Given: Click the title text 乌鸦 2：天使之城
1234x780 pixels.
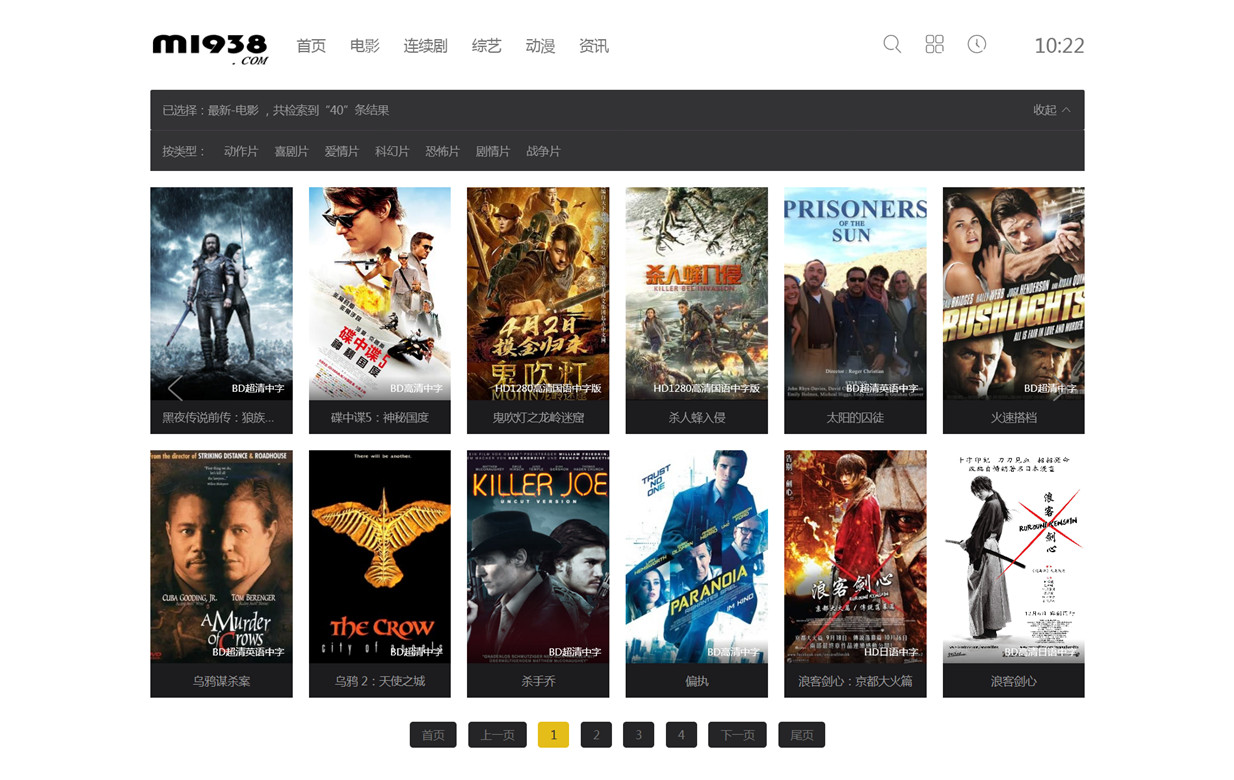Looking at the screenshot, I should tap(380, 681).
